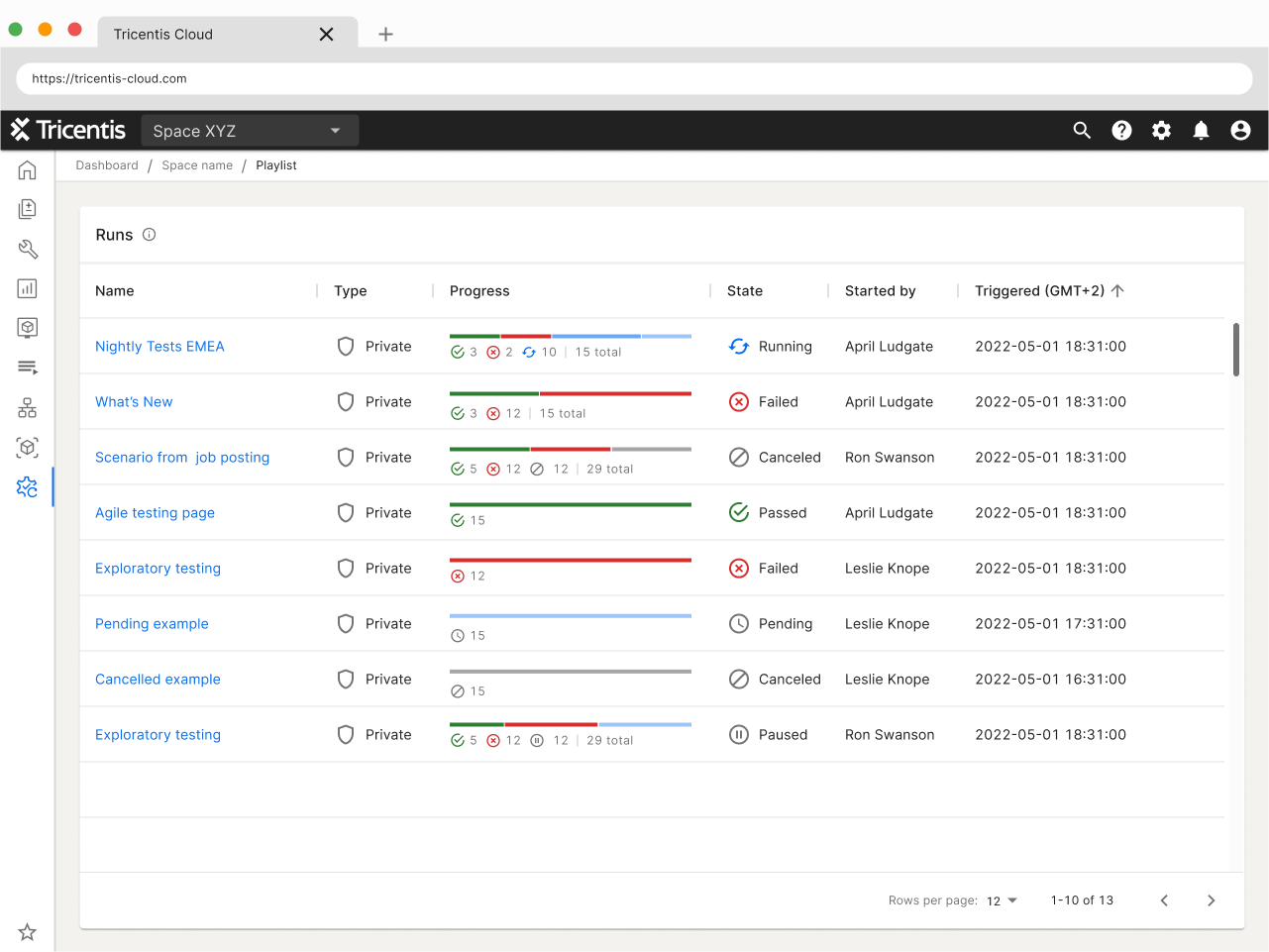
Task: Open user account avatar
Action: coord(1240,130)
